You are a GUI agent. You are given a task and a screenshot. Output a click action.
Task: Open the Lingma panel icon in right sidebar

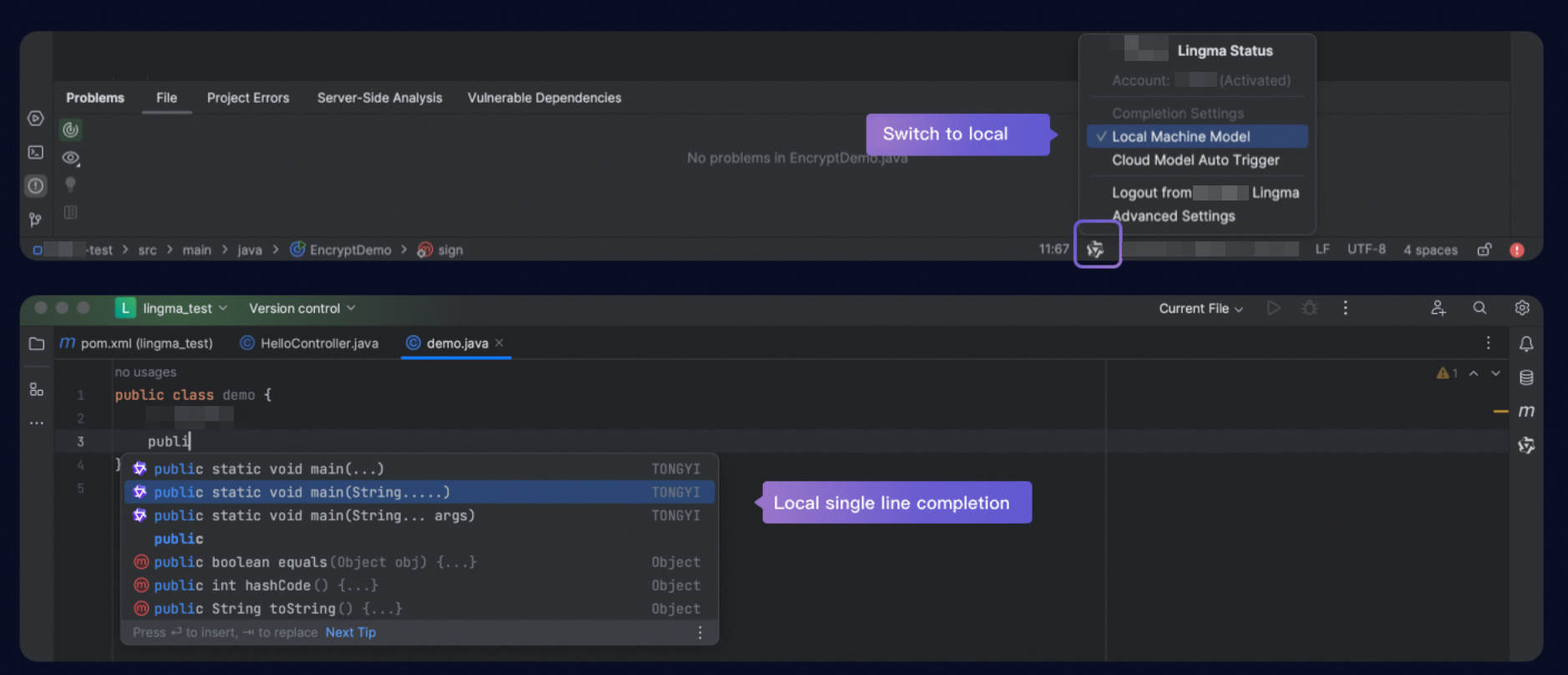[1526, 445]
